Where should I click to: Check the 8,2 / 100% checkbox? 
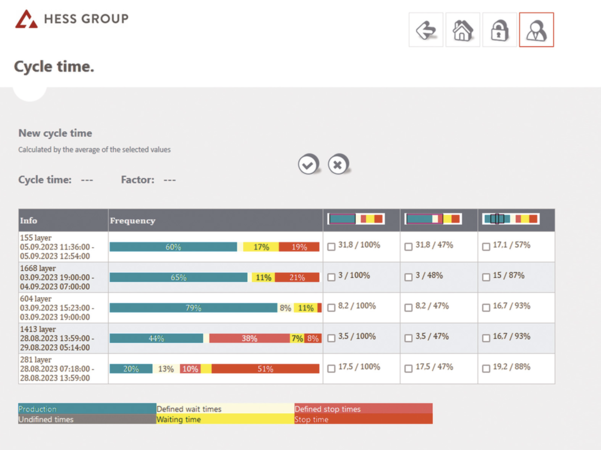click(331, 307)
